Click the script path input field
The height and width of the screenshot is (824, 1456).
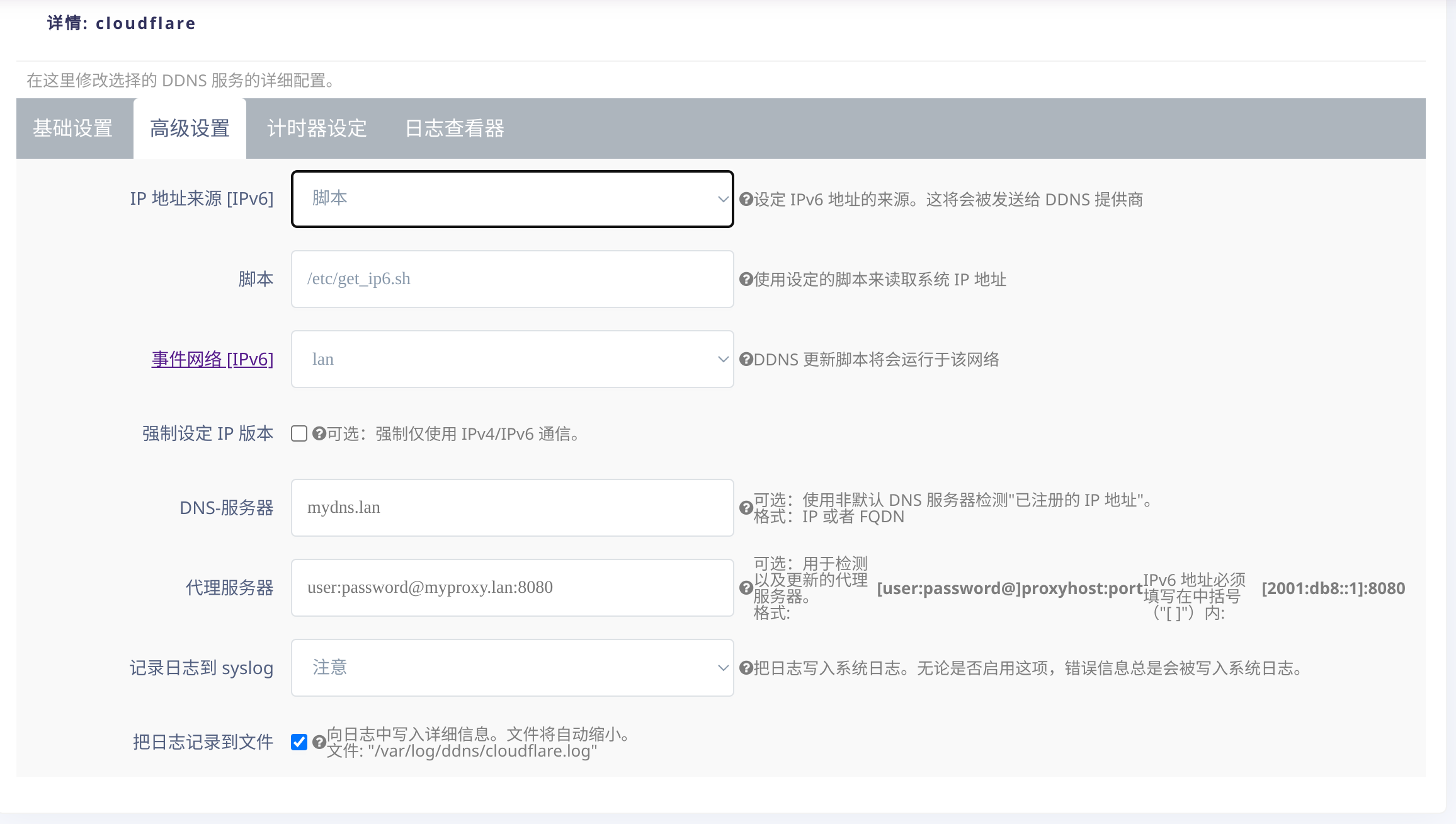[512, 279]
